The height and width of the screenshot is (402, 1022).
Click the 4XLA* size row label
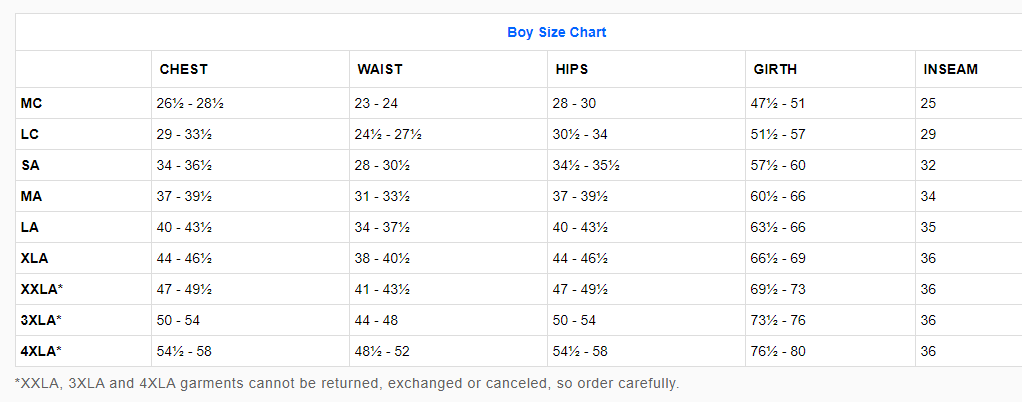[x=41, y=351]
